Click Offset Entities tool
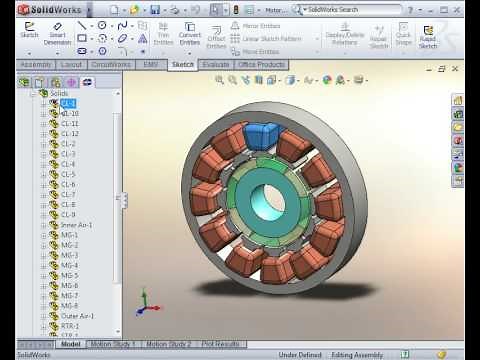The image size is (480, 360). click(216, 37)
